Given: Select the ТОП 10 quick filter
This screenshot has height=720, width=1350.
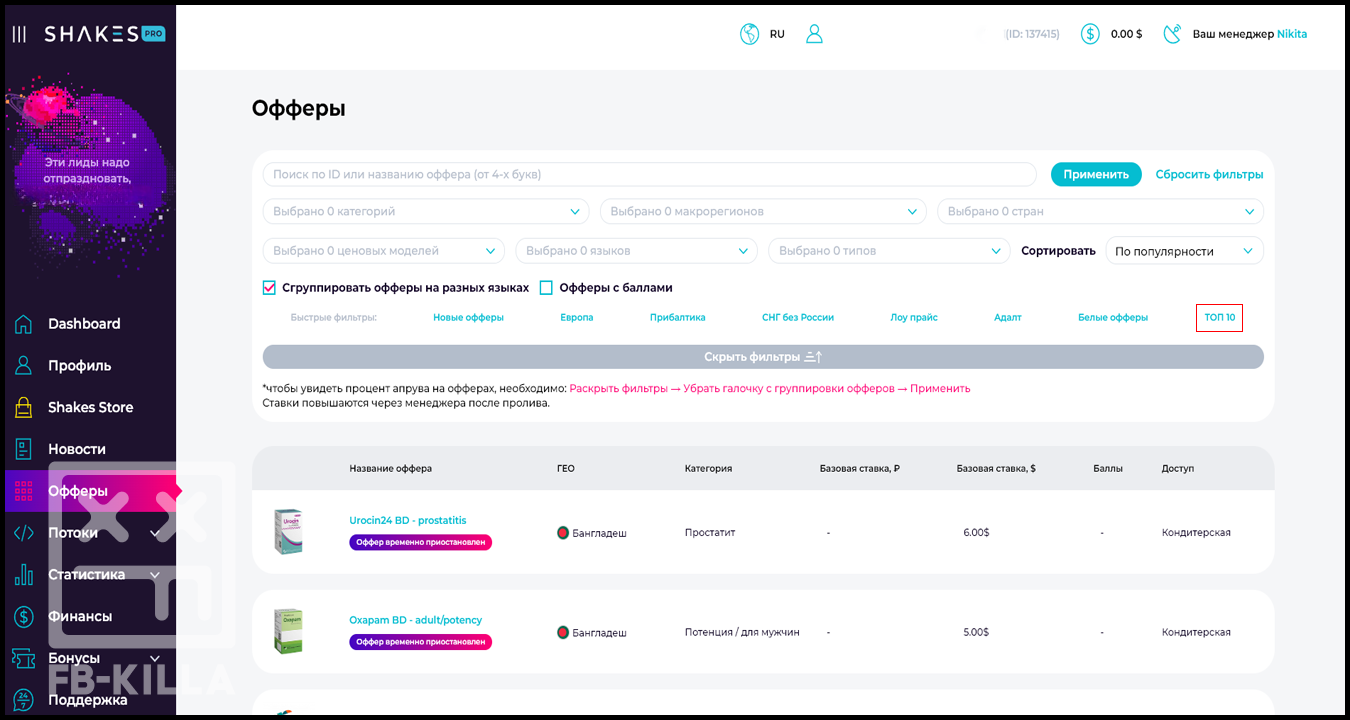Looking at the screenshot, I should [1219, 318].
